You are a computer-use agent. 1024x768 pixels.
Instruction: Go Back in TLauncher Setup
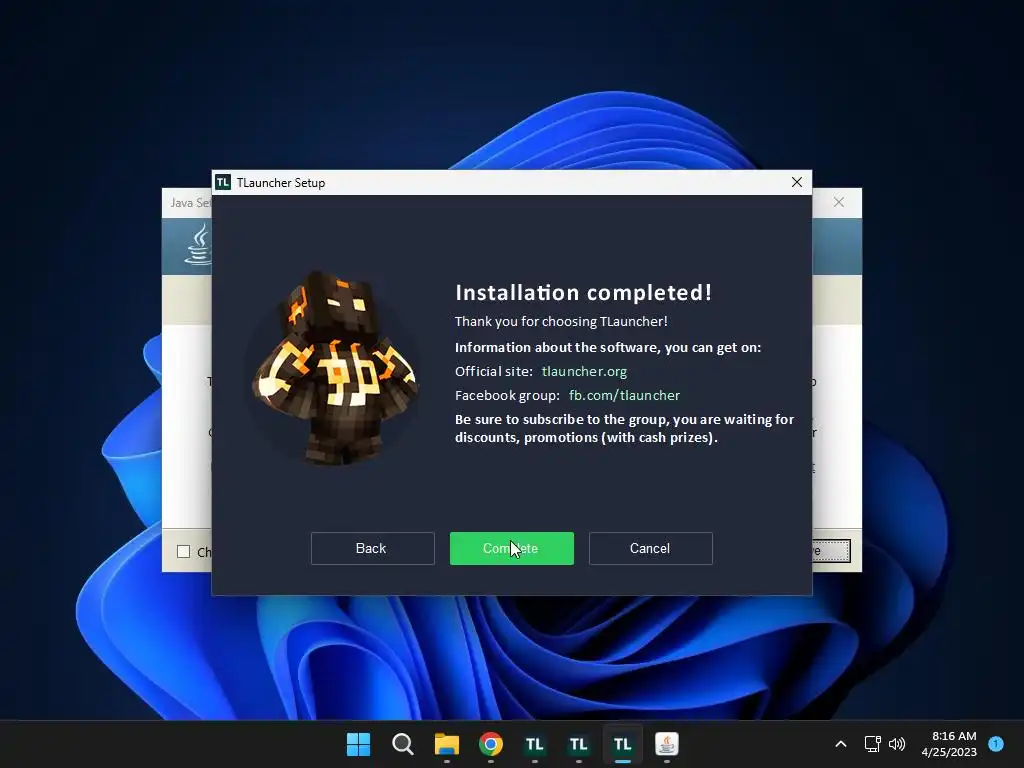click(372, 549)
